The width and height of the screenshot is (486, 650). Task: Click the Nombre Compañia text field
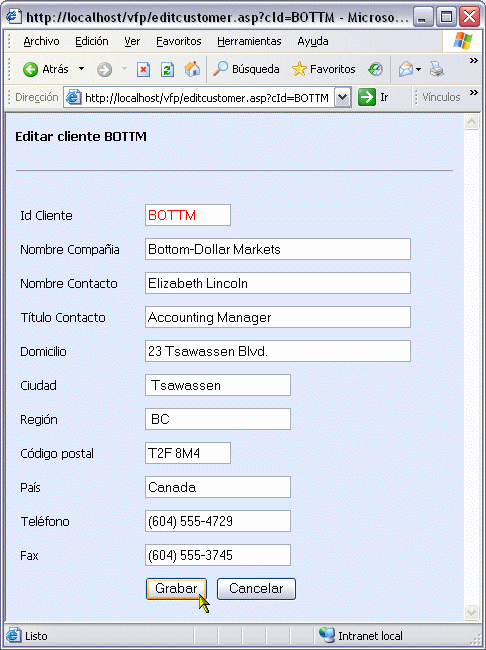click(x=278, y=249)
